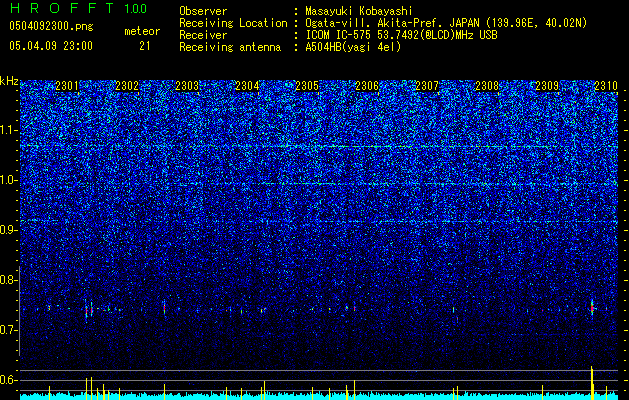The image size is (629, 400).
Task: Click the meteor count value 21
Action: click(145, 46)
